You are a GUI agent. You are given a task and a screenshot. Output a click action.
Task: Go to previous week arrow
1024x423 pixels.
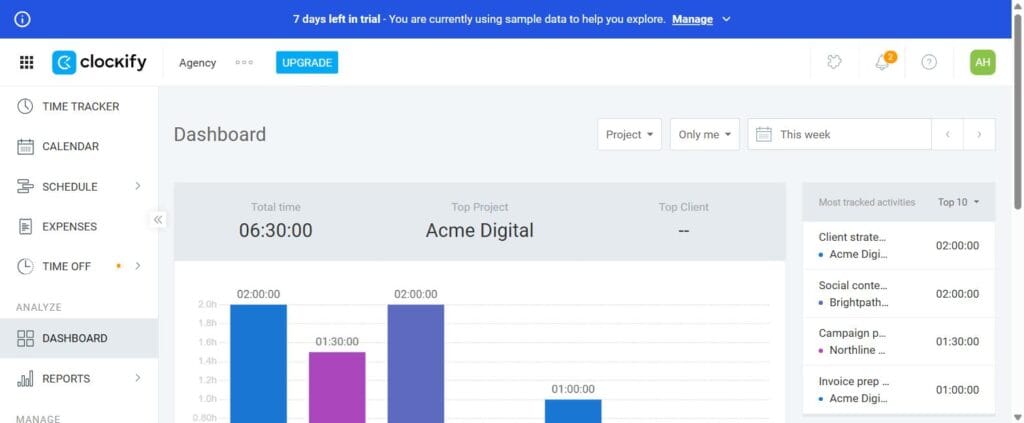947,134
